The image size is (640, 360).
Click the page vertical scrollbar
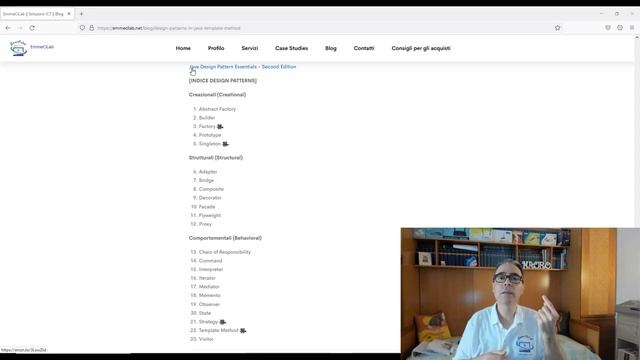[637, 131]
